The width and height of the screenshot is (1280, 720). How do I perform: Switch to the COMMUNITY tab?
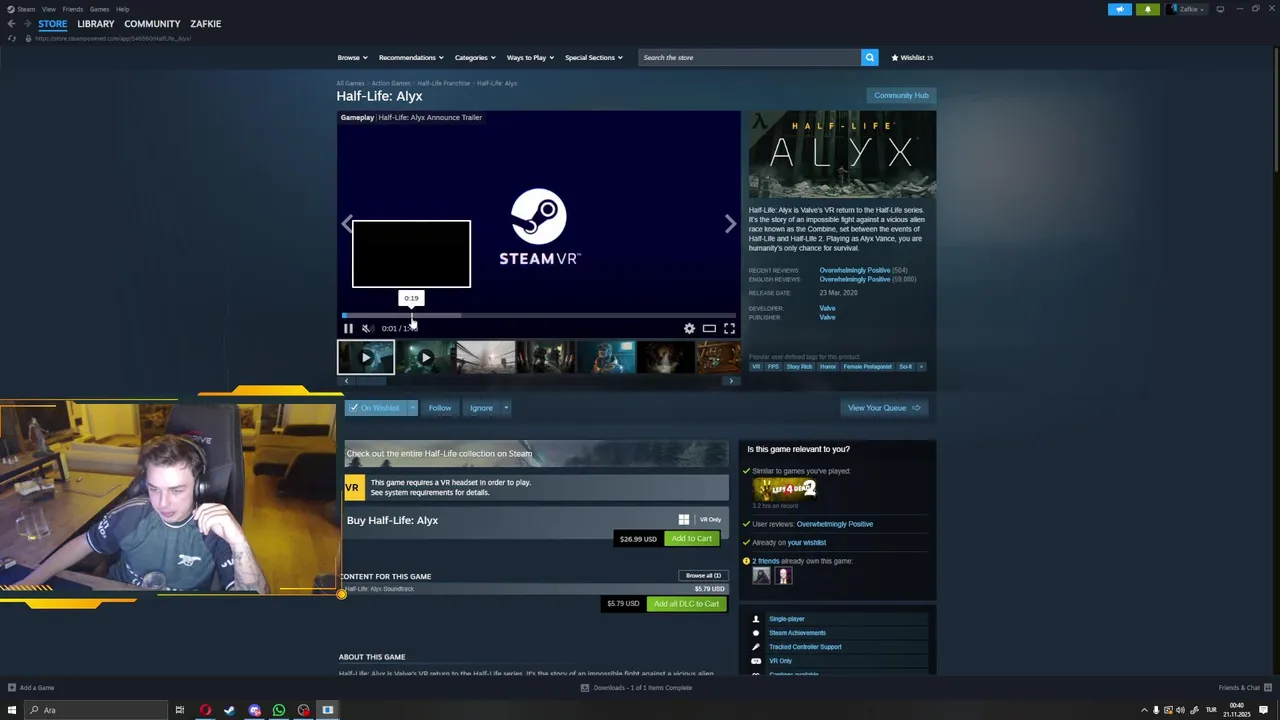click(152, 23)
